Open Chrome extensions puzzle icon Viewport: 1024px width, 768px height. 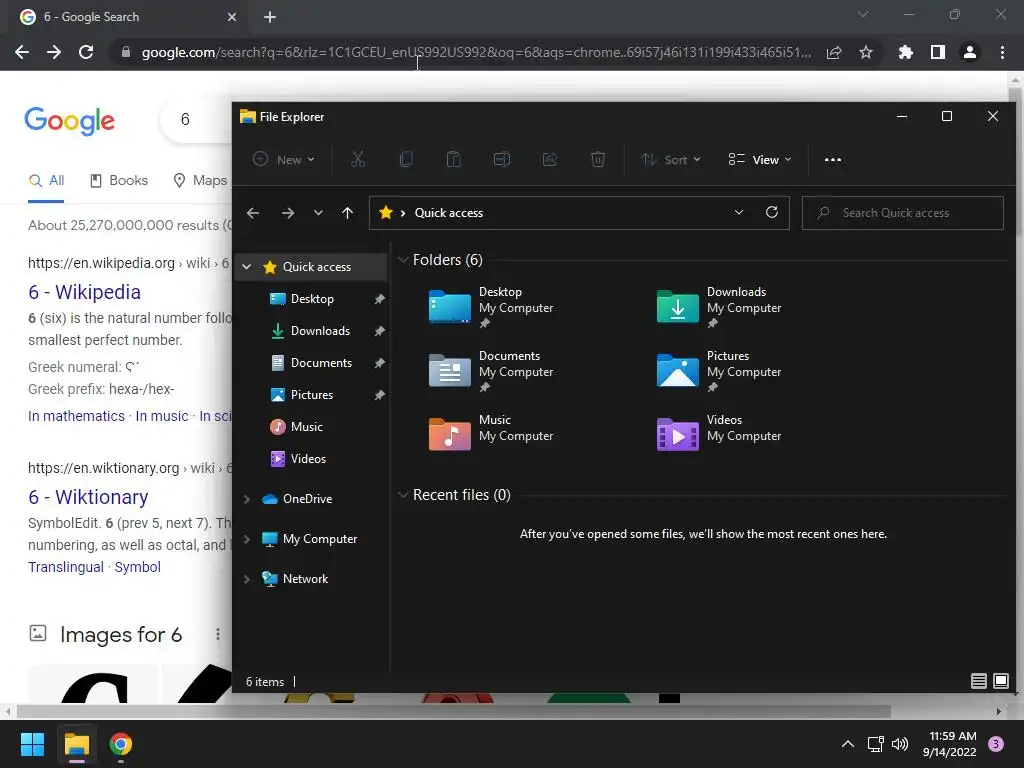pyautogui.click(x=905, y=52)
